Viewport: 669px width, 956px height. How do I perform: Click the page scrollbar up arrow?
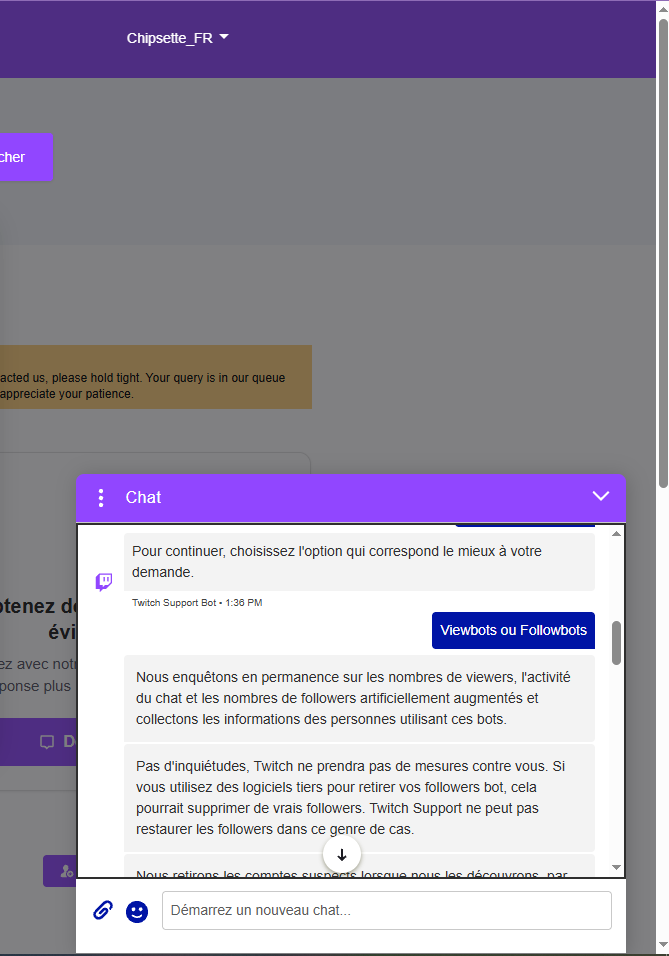coord(663,9)
